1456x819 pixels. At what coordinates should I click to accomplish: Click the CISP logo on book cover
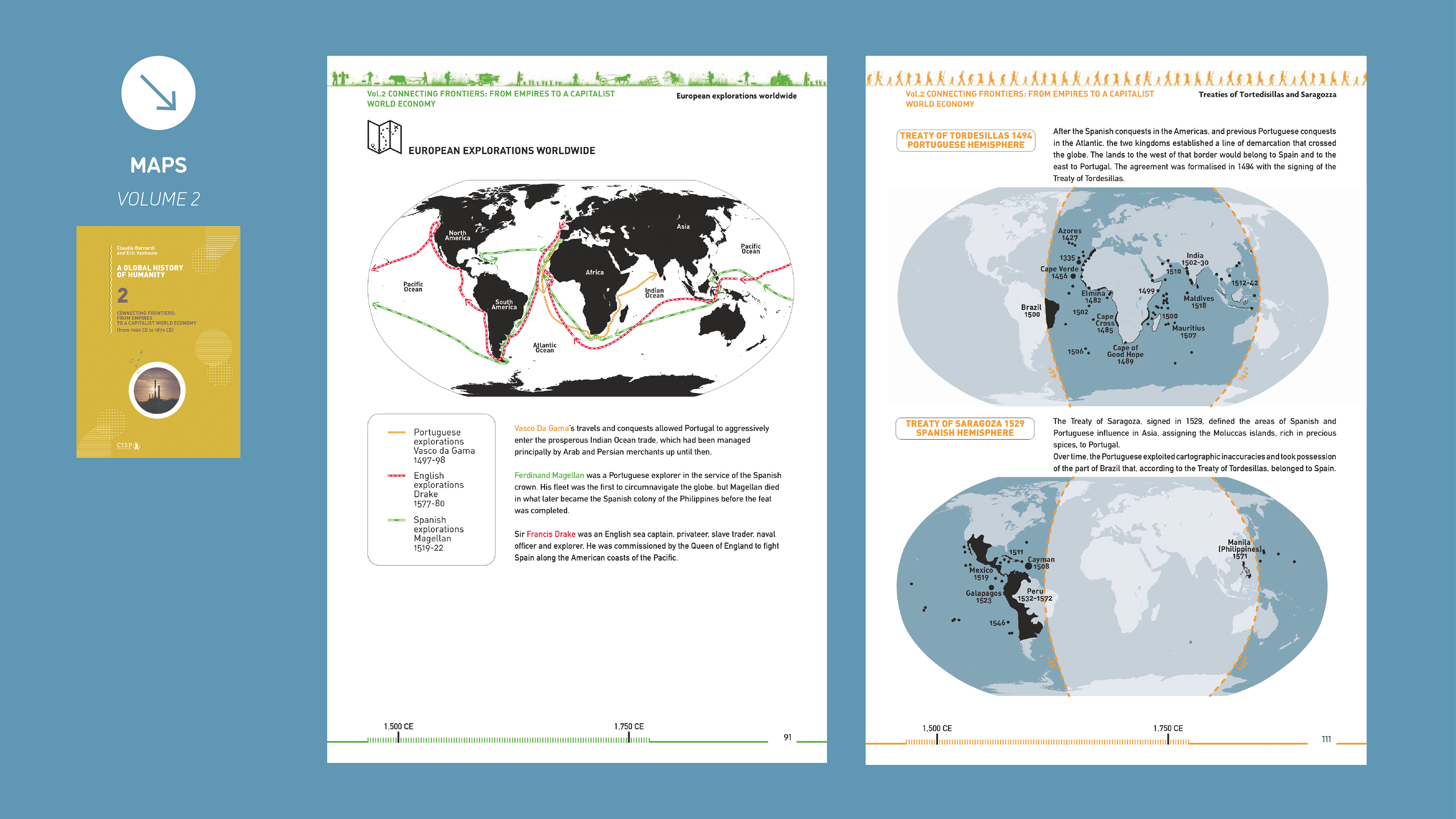tap(128, 446)
